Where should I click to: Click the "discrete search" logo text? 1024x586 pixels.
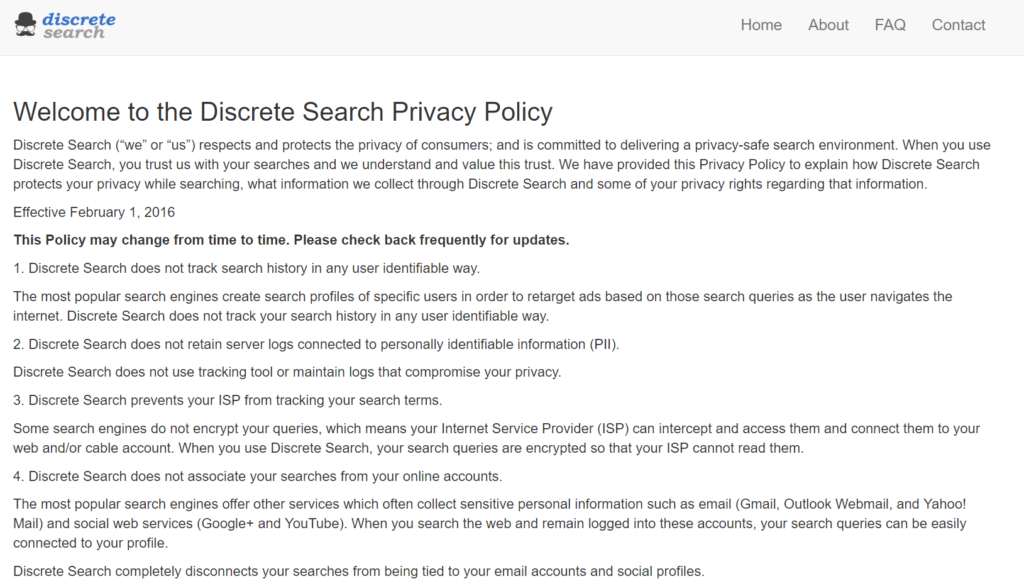point(79,26)
